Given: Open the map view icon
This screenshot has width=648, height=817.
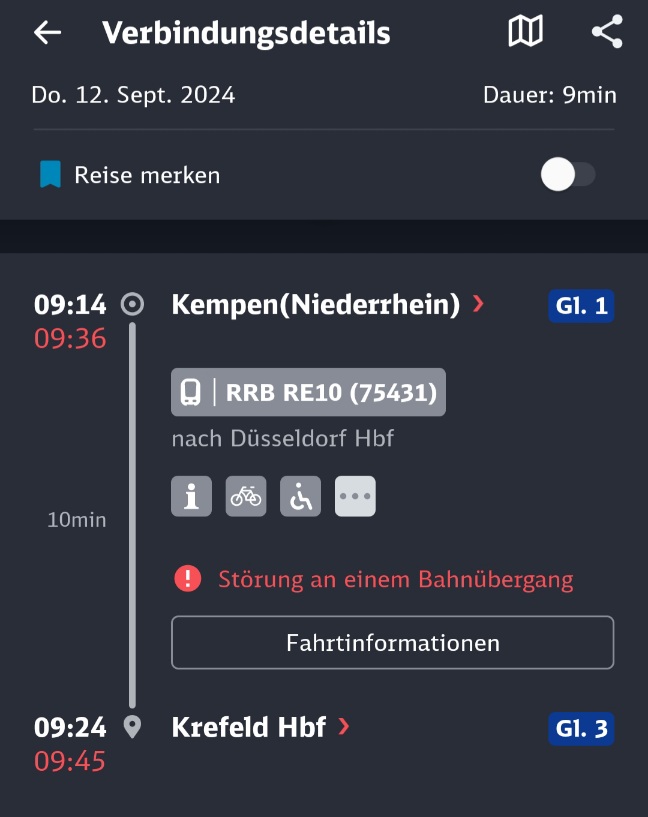Looking at the screenshot, I should pos(525,31).
